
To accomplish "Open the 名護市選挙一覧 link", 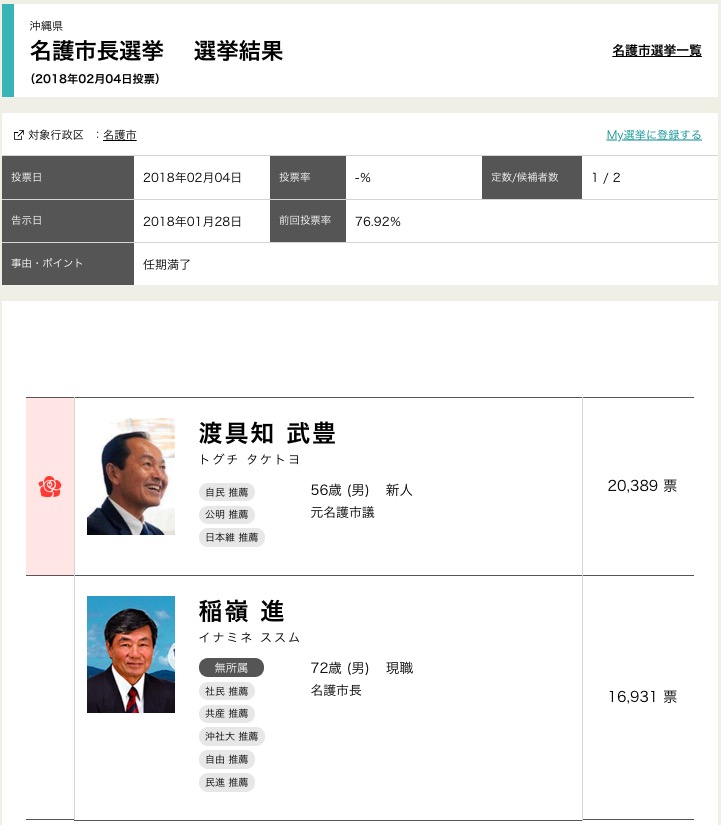I will (x=656, y=50).
